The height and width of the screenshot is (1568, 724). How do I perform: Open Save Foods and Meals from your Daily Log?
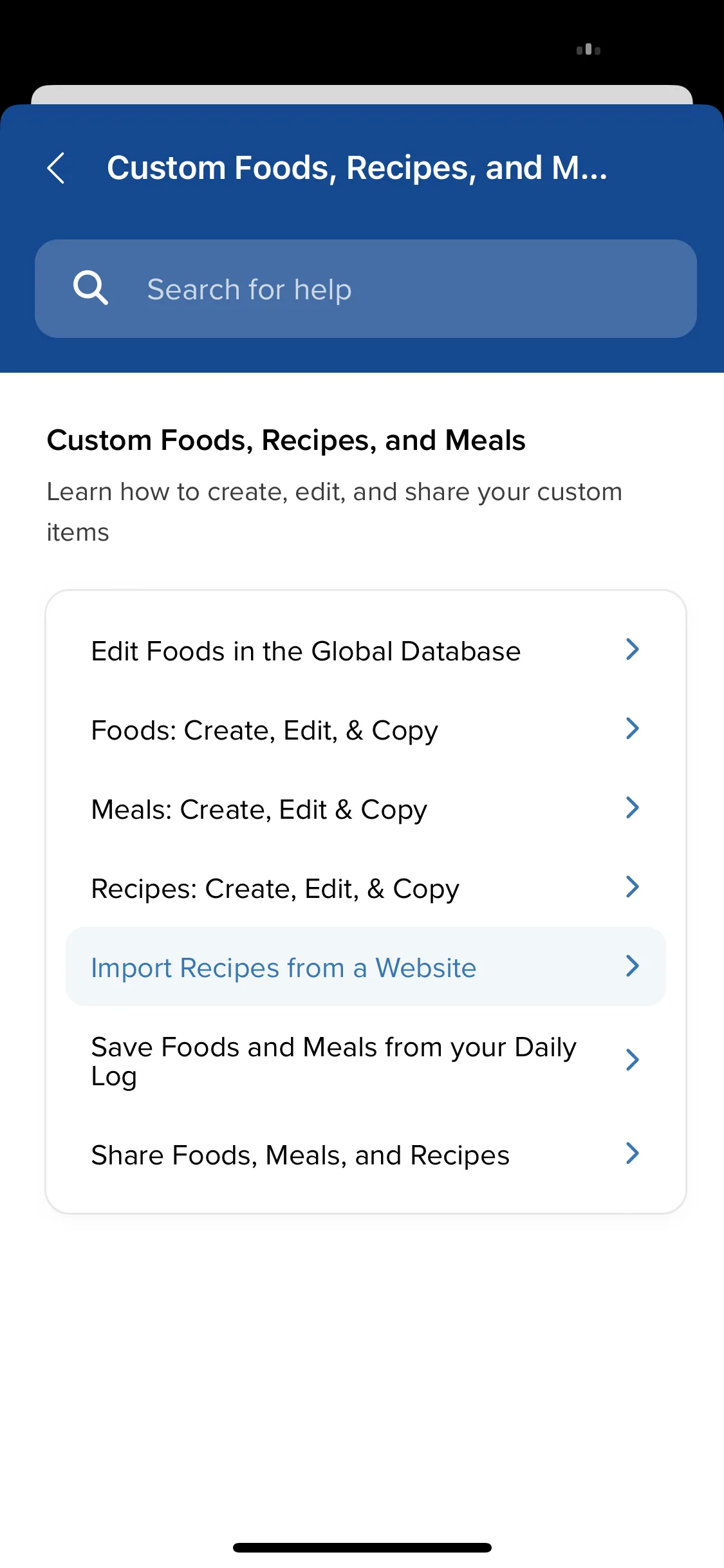coord(366,1061)
